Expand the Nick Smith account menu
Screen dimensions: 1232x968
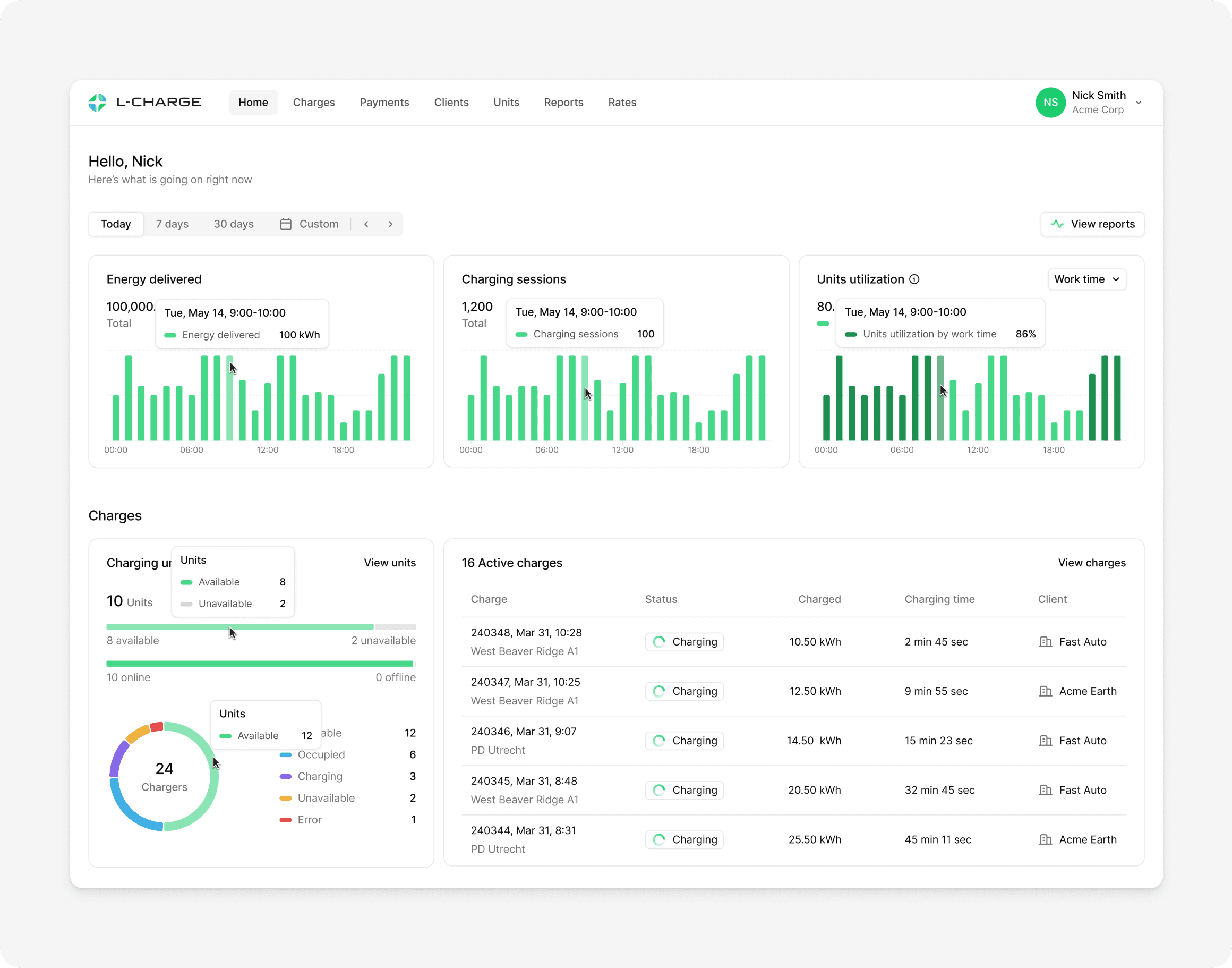[1139, 103]
